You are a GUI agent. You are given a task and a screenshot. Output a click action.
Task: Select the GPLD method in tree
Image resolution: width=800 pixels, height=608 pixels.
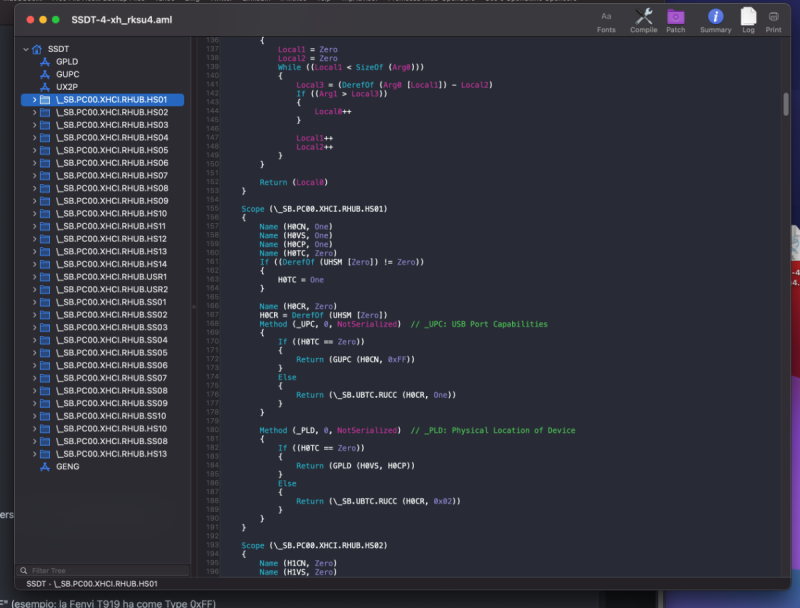click(x=67, y=61)
